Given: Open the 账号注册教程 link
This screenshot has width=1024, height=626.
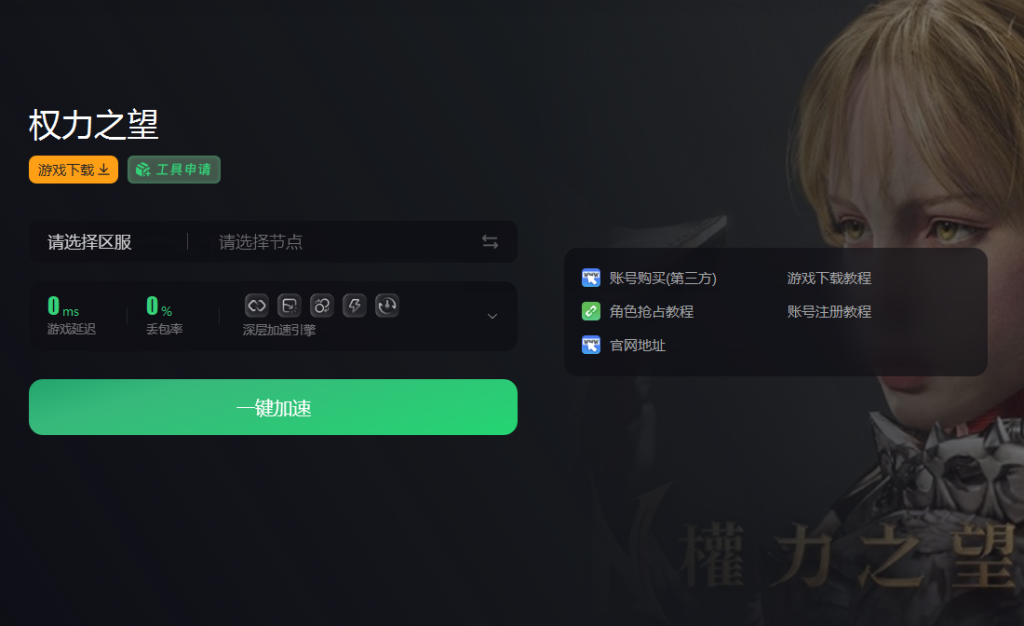Looking at the screenshot, I should coord(829,311).
